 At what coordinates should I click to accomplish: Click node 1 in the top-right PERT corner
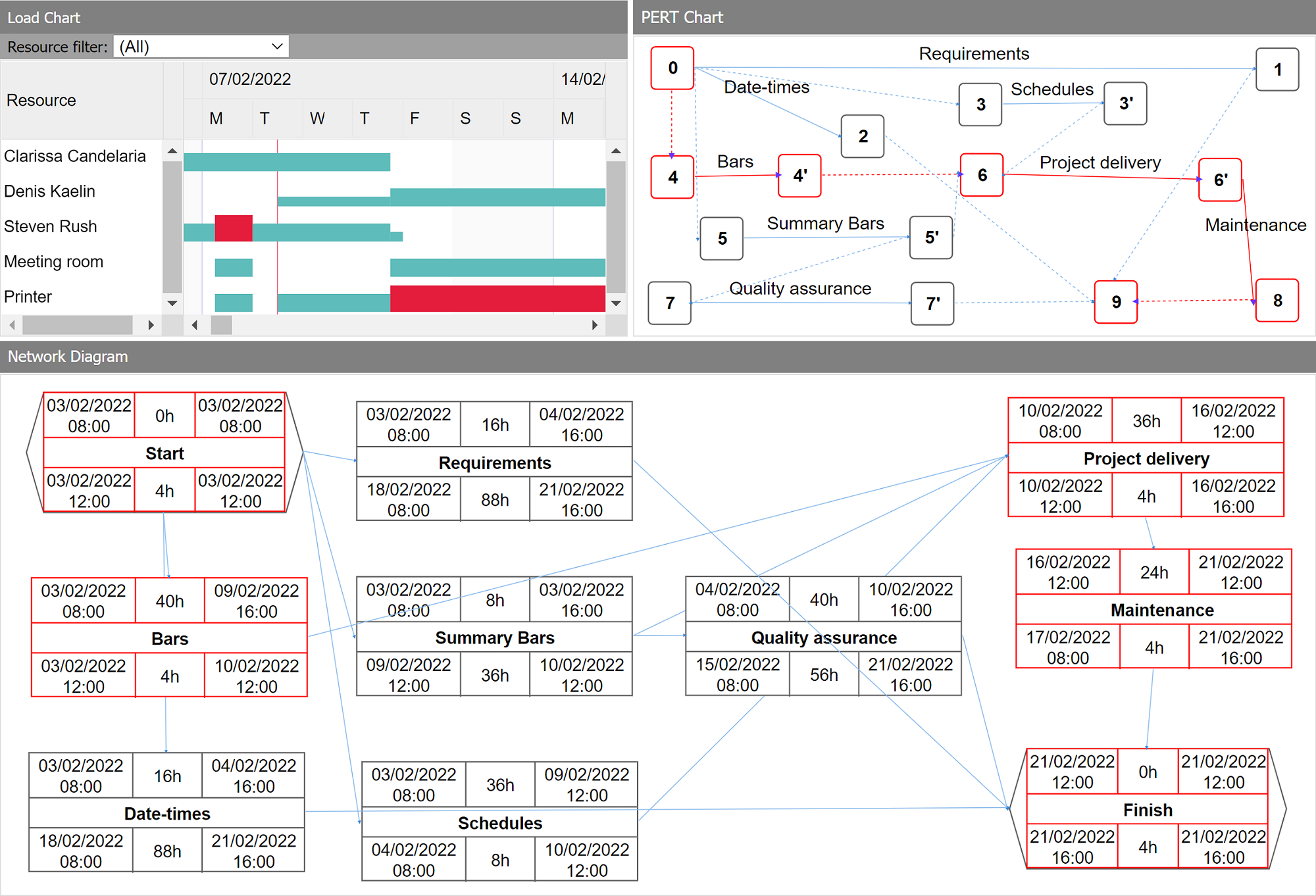click(x=1277, y=70)
